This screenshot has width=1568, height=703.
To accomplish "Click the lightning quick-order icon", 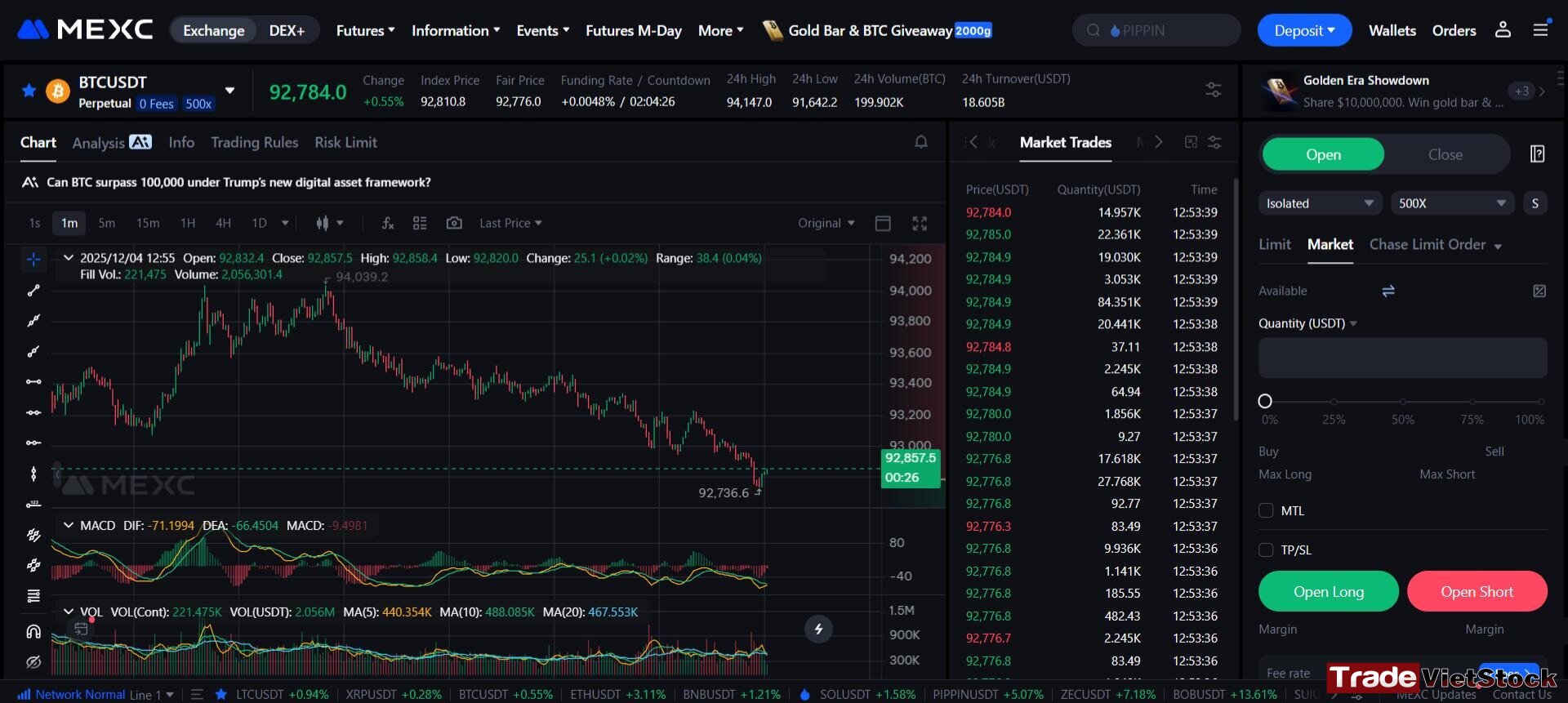I will [818, 629].
